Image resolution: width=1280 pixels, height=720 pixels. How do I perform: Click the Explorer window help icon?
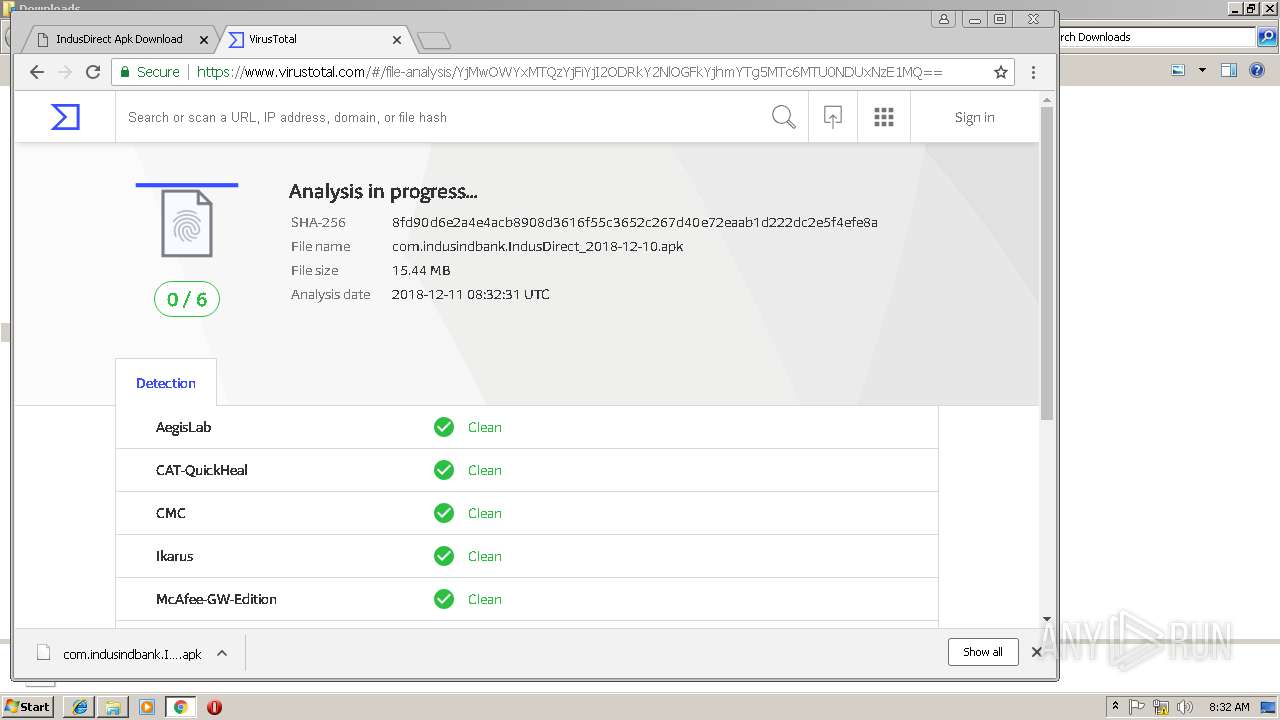pos(1259,70)
